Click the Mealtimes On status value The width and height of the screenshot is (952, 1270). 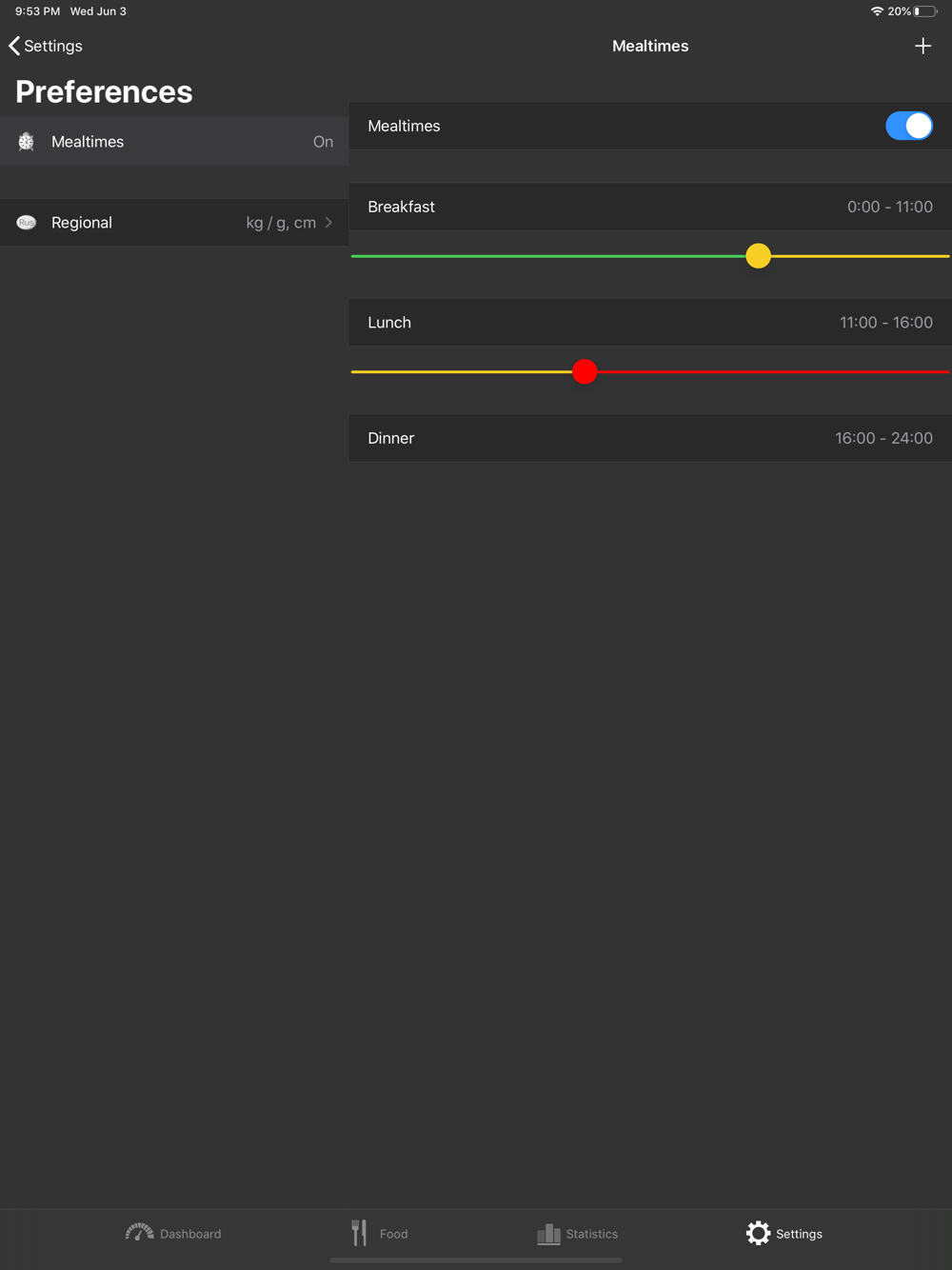pyautogui.click(x=323, y=142)
